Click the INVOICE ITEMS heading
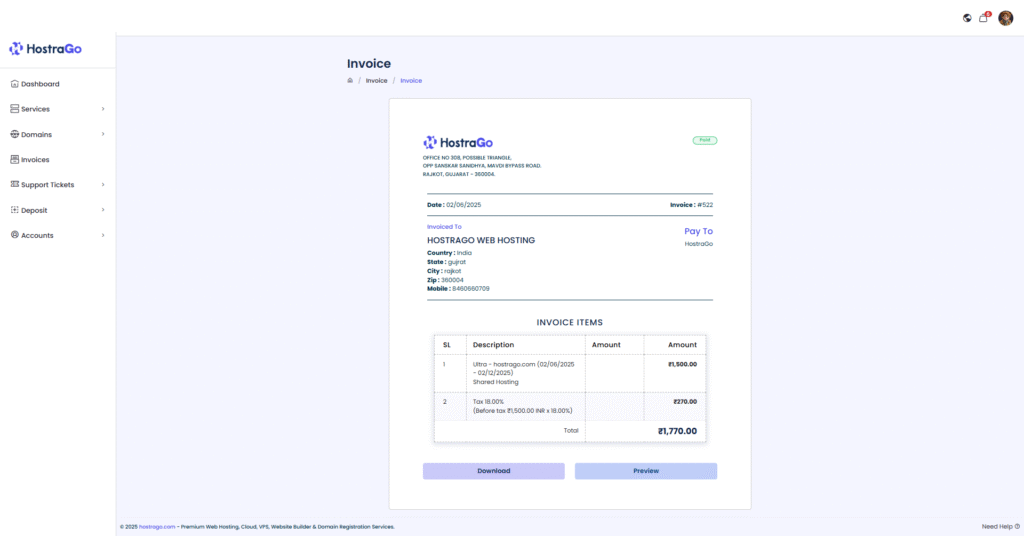The height and width of the screenshot is (536, 1024). (569, 323)
